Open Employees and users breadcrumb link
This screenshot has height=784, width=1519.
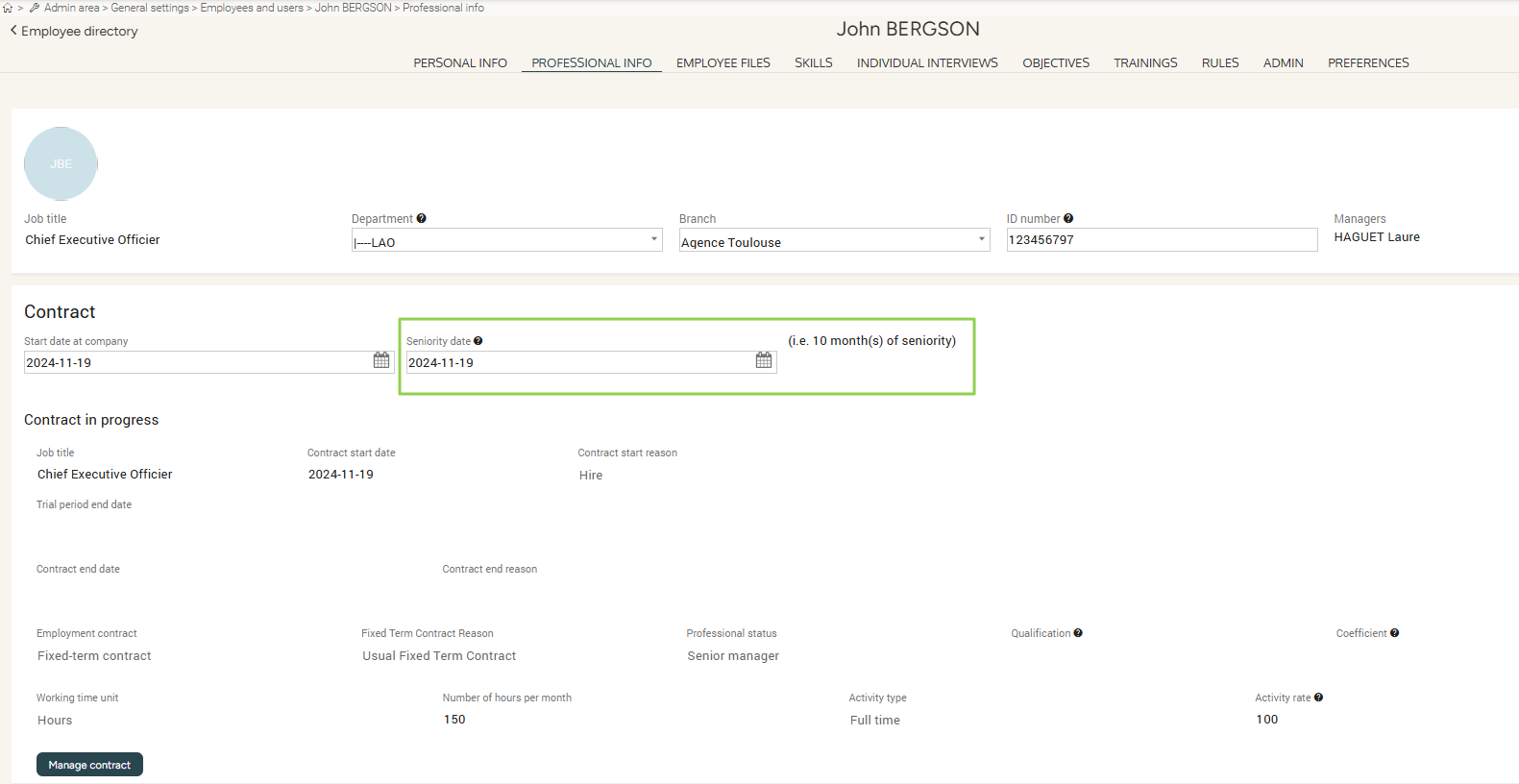(252, 8)
